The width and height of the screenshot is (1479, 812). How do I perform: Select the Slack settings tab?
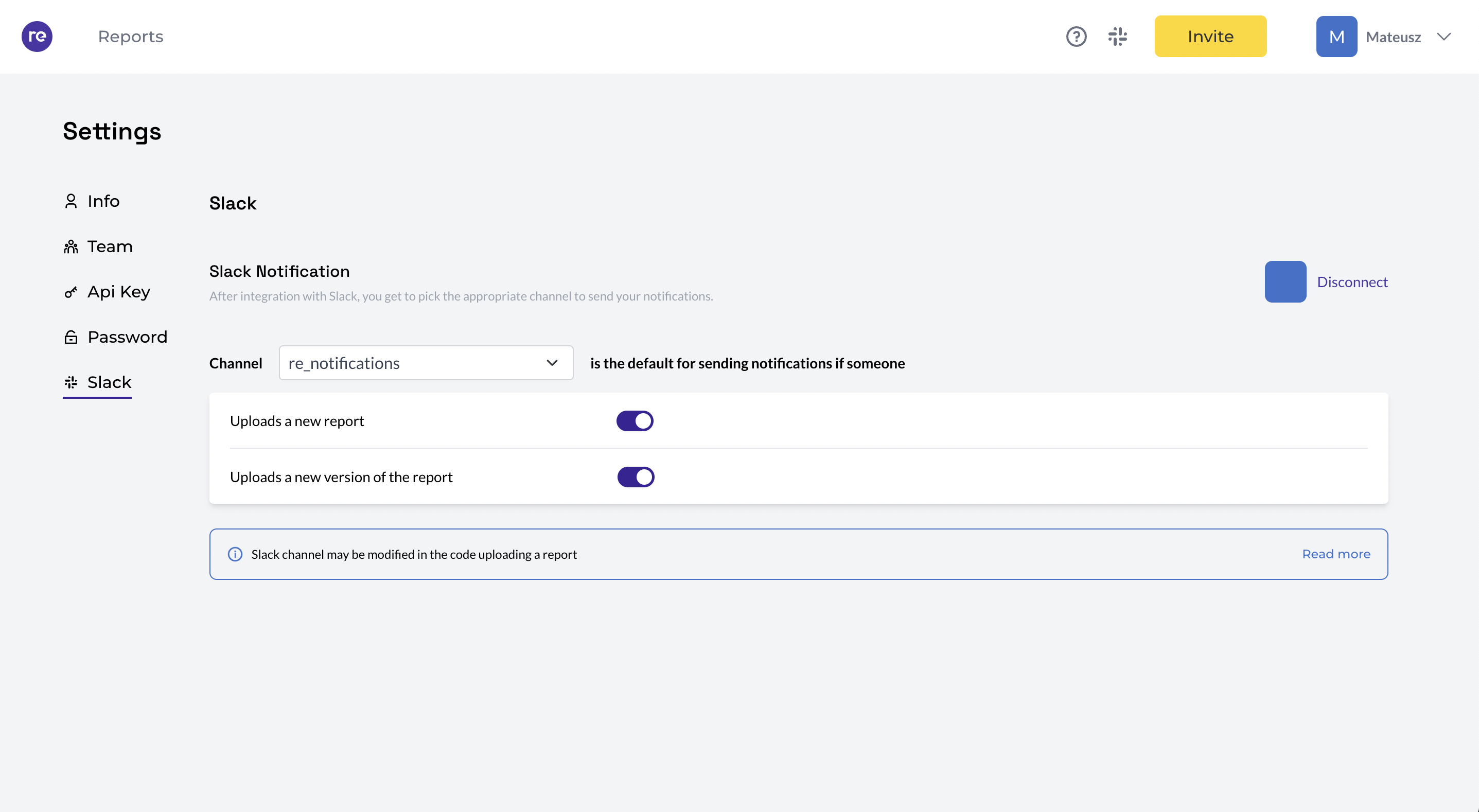click(98, 382)
